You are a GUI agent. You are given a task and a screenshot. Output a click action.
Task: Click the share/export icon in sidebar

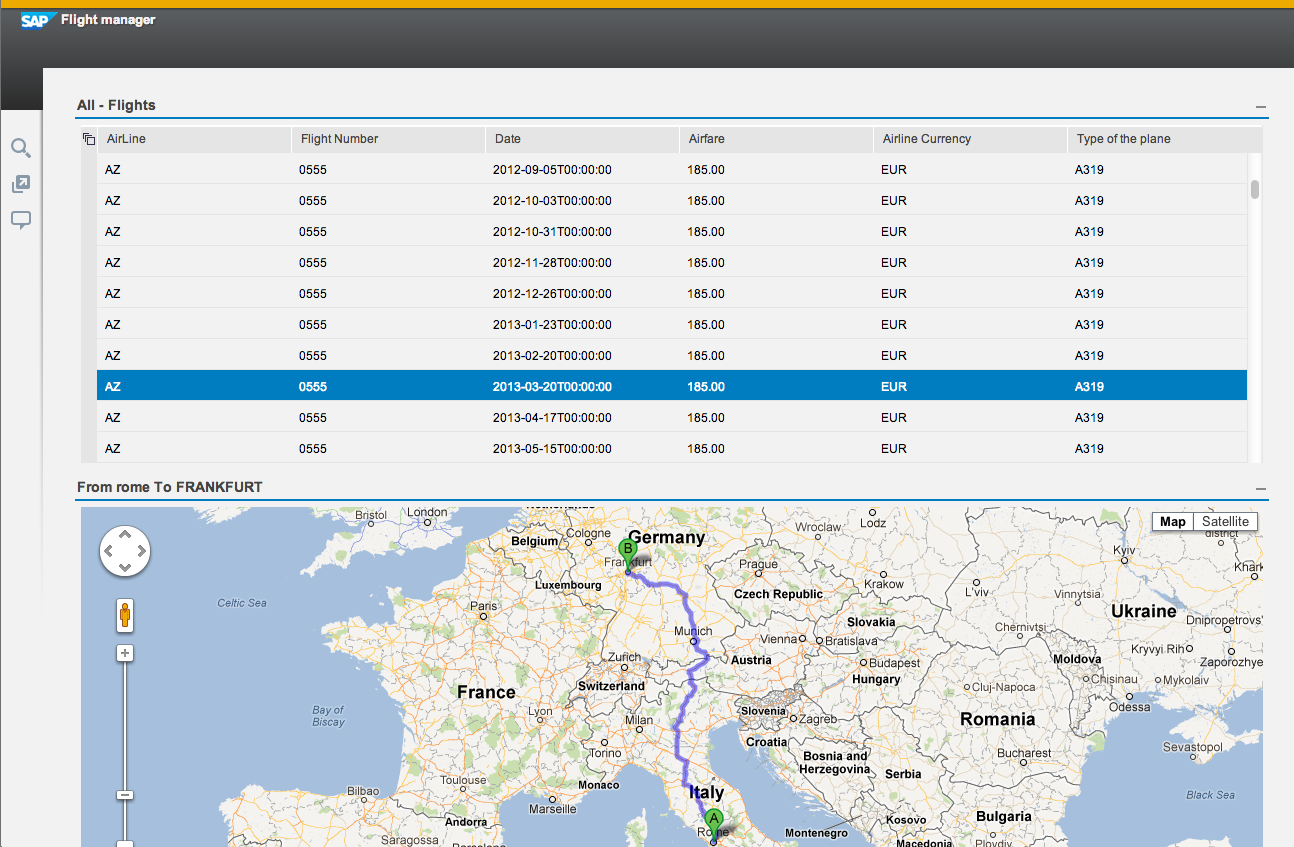[x=21, y=184]
